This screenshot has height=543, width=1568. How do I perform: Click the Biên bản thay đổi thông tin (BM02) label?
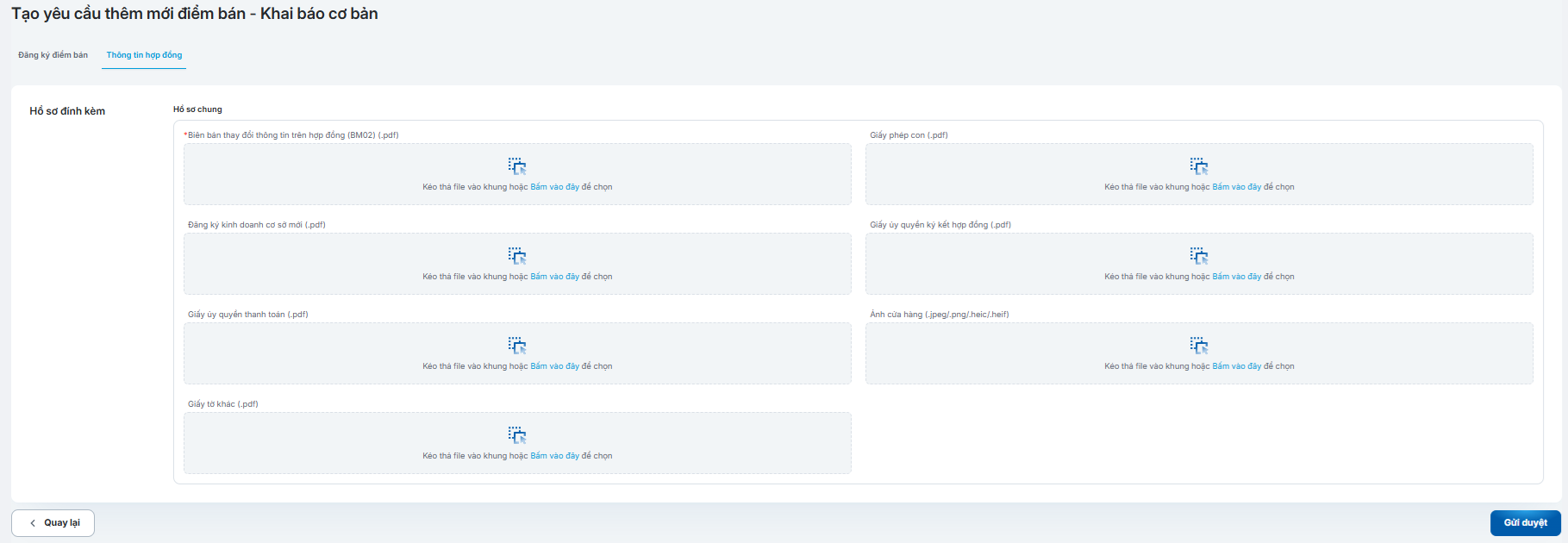tap(291, 135)
